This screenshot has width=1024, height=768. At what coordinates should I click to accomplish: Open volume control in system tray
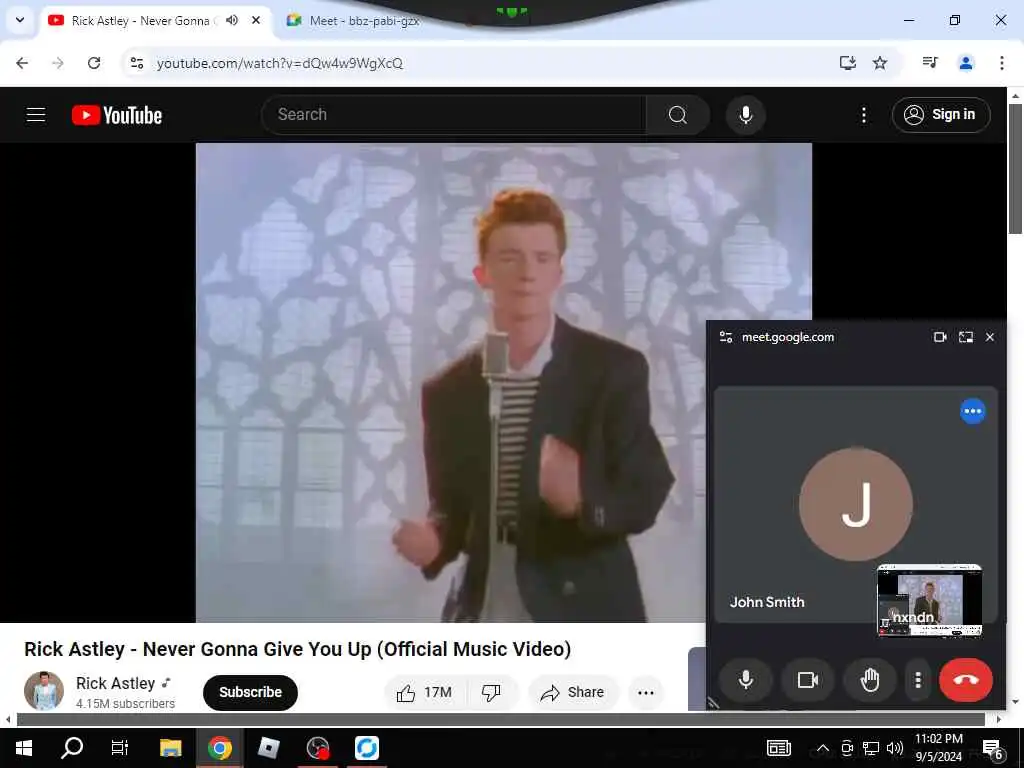coord(895,748)
